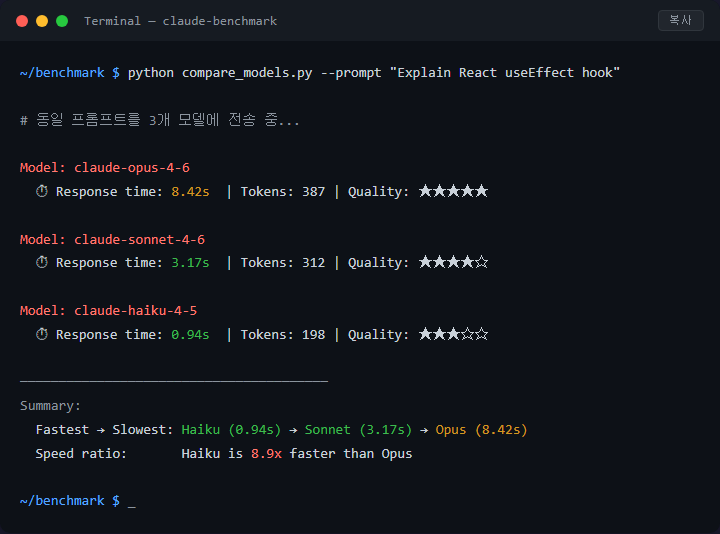Viewport: 720px width, 534px height.
Task: Click 'Tokens: 198' value
Action: click(x=283, y=335)
